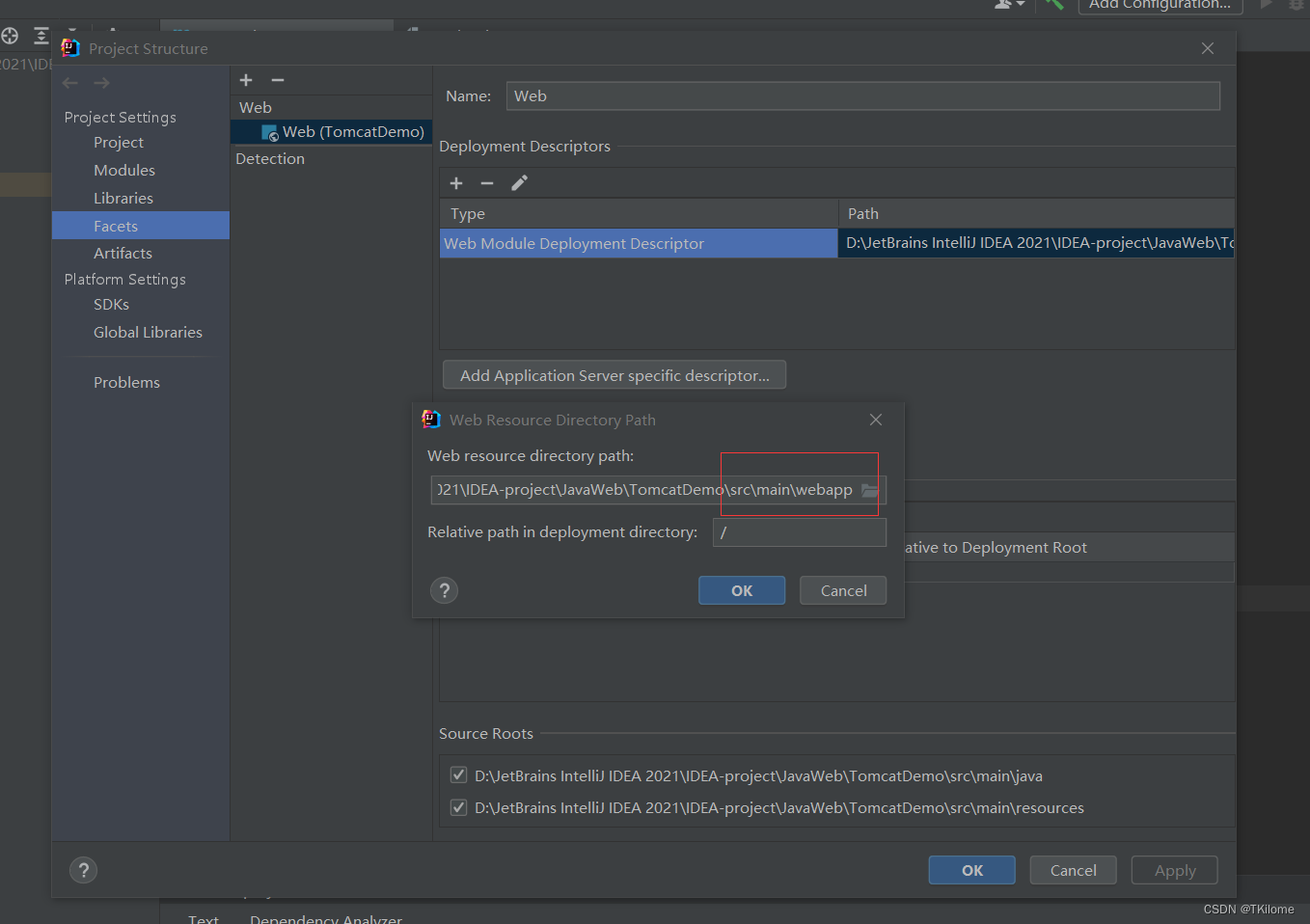
Task: Click the forward navigation arrow
Action: 101,83
